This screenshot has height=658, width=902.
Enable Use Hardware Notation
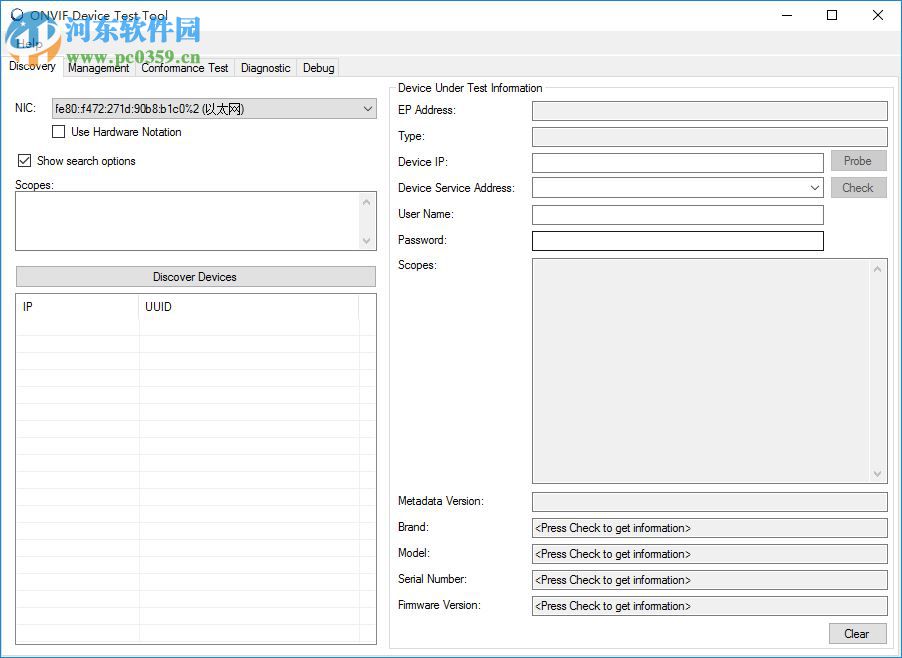pyautogui.click(x=58, y=131)
